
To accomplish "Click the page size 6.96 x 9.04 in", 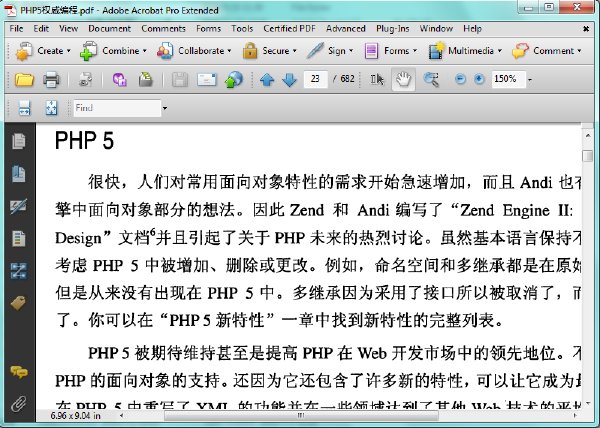I will [75, 416].
